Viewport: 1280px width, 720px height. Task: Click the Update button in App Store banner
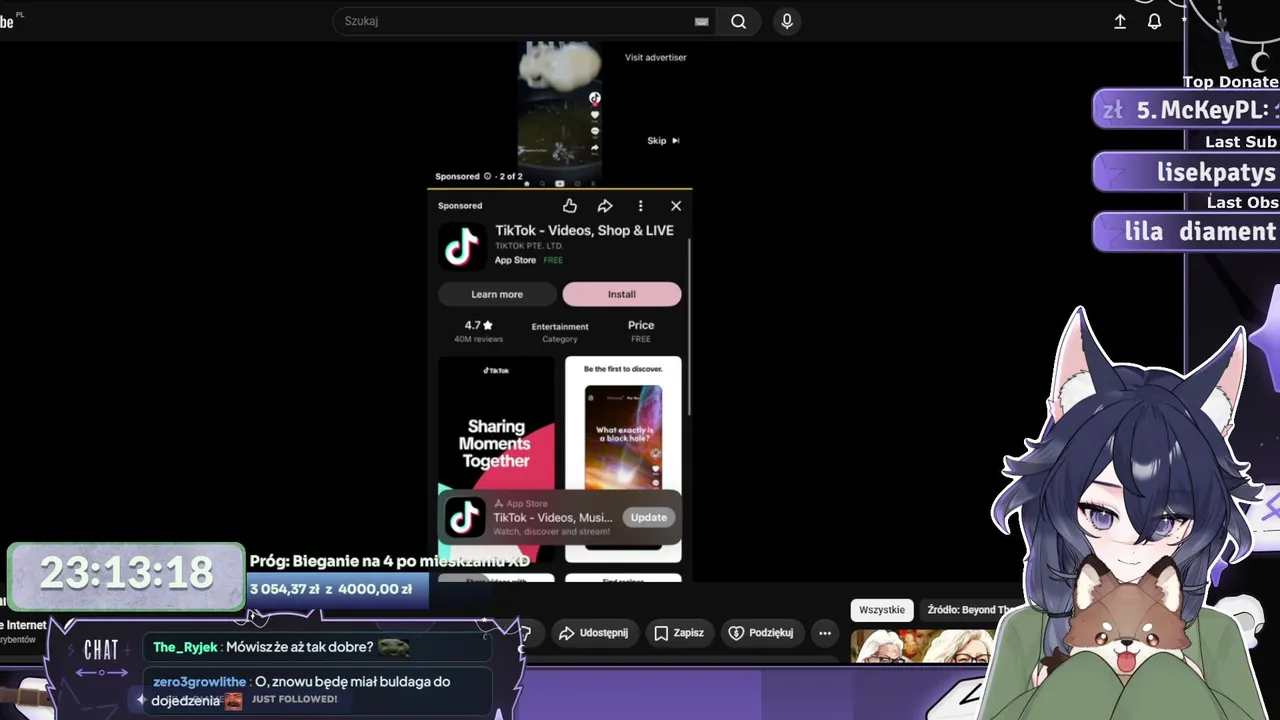648,517
